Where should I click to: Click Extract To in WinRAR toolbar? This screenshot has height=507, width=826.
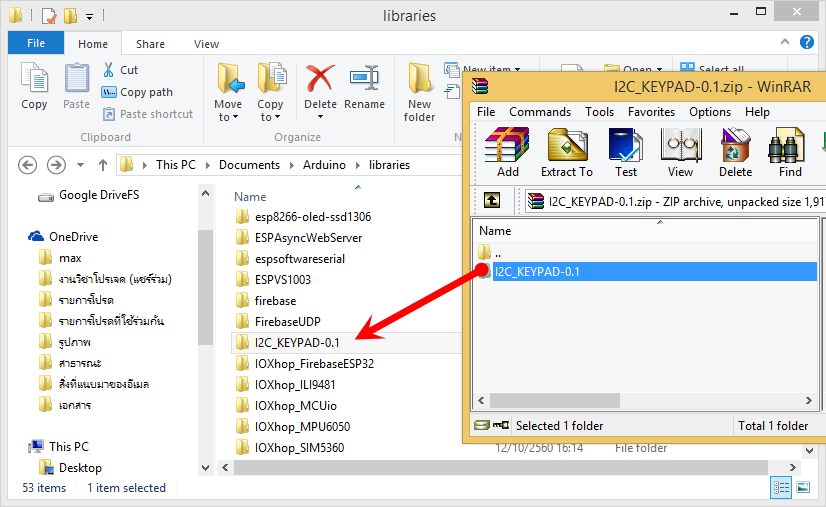[567, 153]
